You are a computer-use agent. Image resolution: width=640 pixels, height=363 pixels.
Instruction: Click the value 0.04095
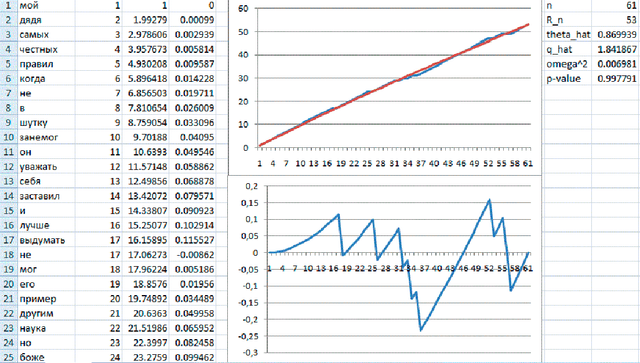click(x=192, y=137)
